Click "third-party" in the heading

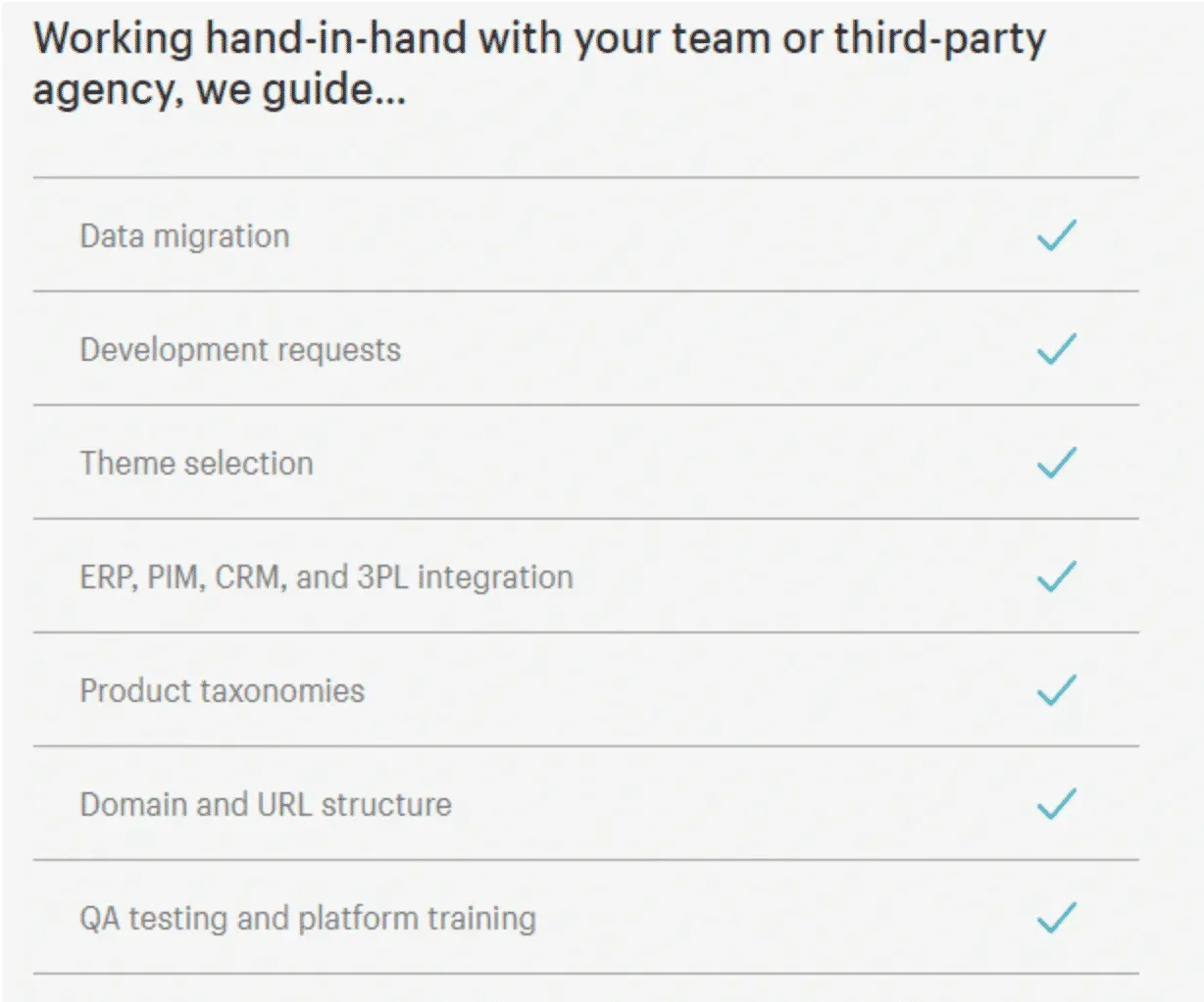(x=939, y=39)
